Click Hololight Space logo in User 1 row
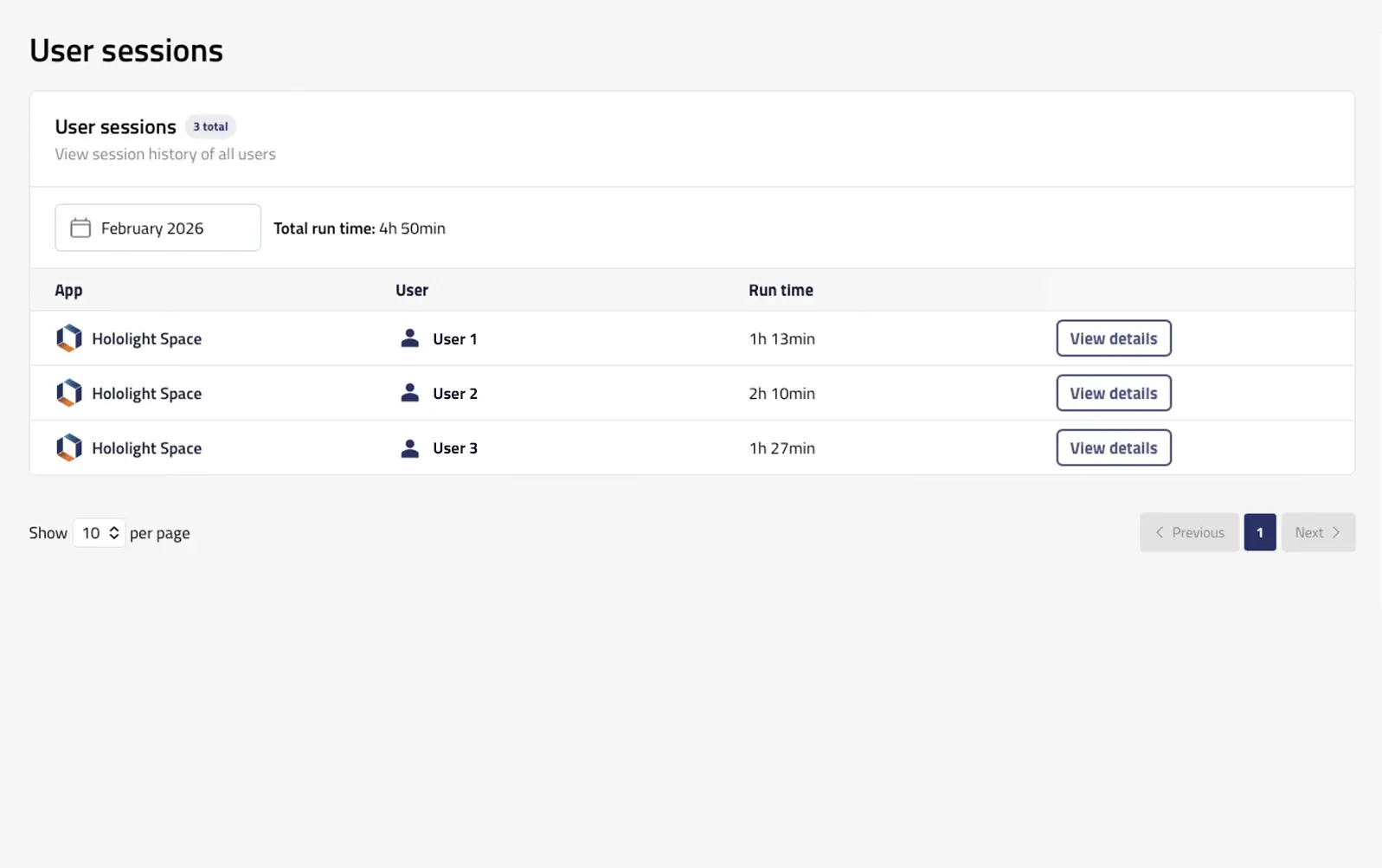Viewport: 1382px width, 868px height. [x=69, y=338]
